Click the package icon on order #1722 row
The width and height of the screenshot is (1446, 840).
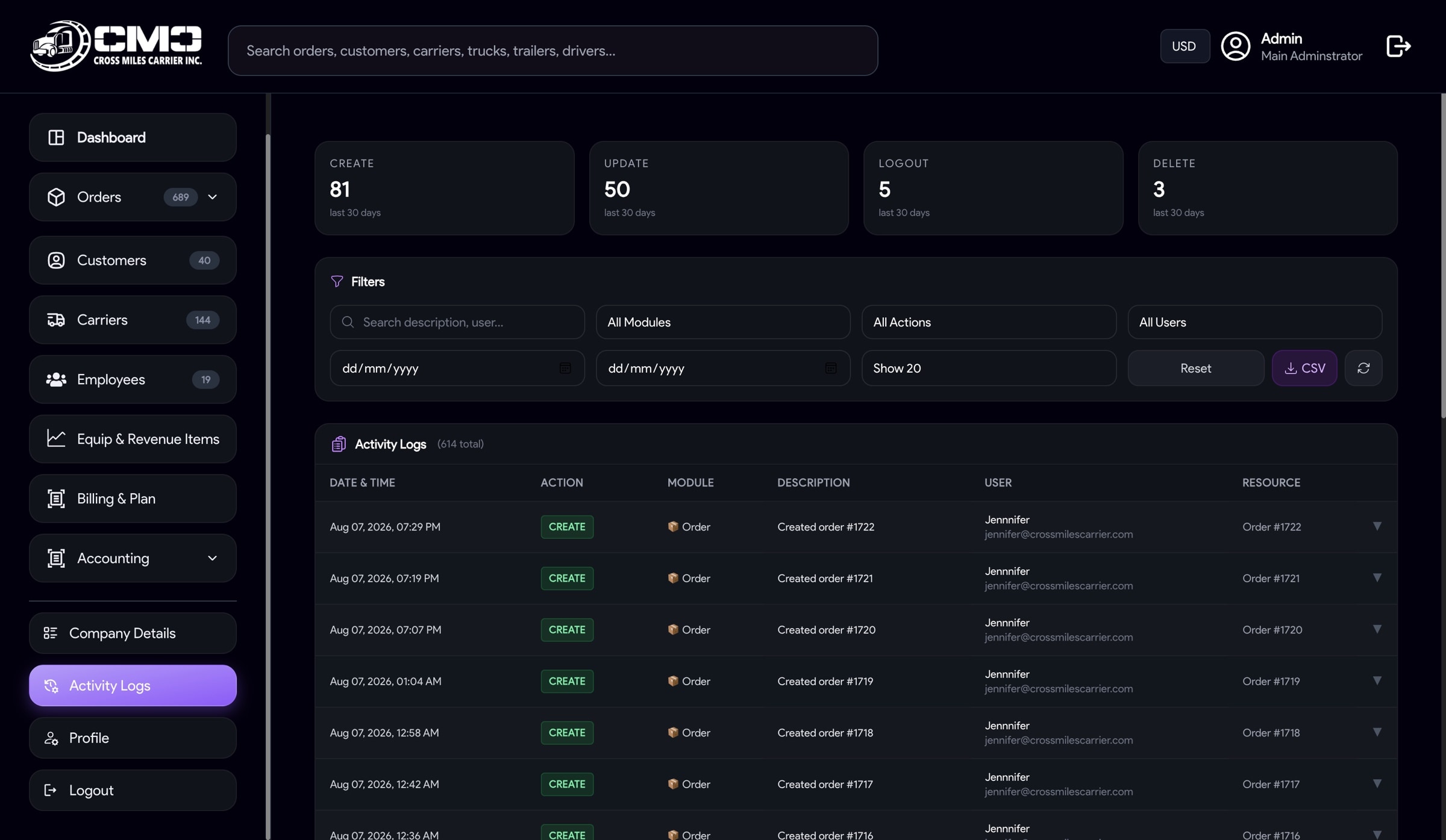(x=673, y=526)
